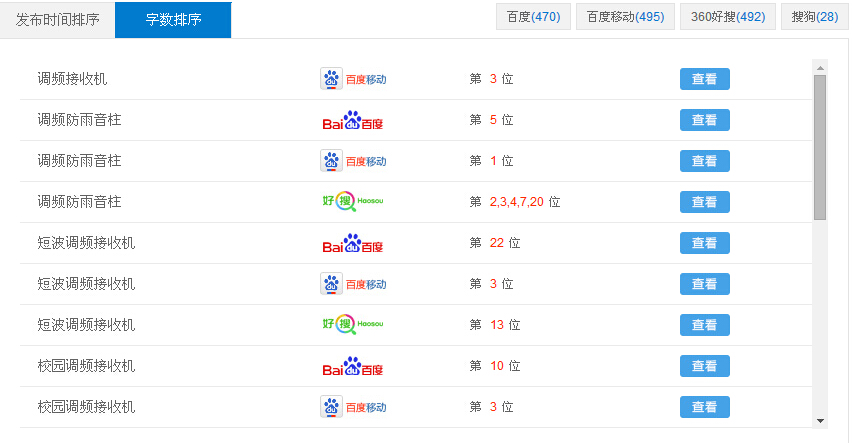
Task: Click the 百度移动 logo in the 短波调频接收机 row
Action: [353, 284]
